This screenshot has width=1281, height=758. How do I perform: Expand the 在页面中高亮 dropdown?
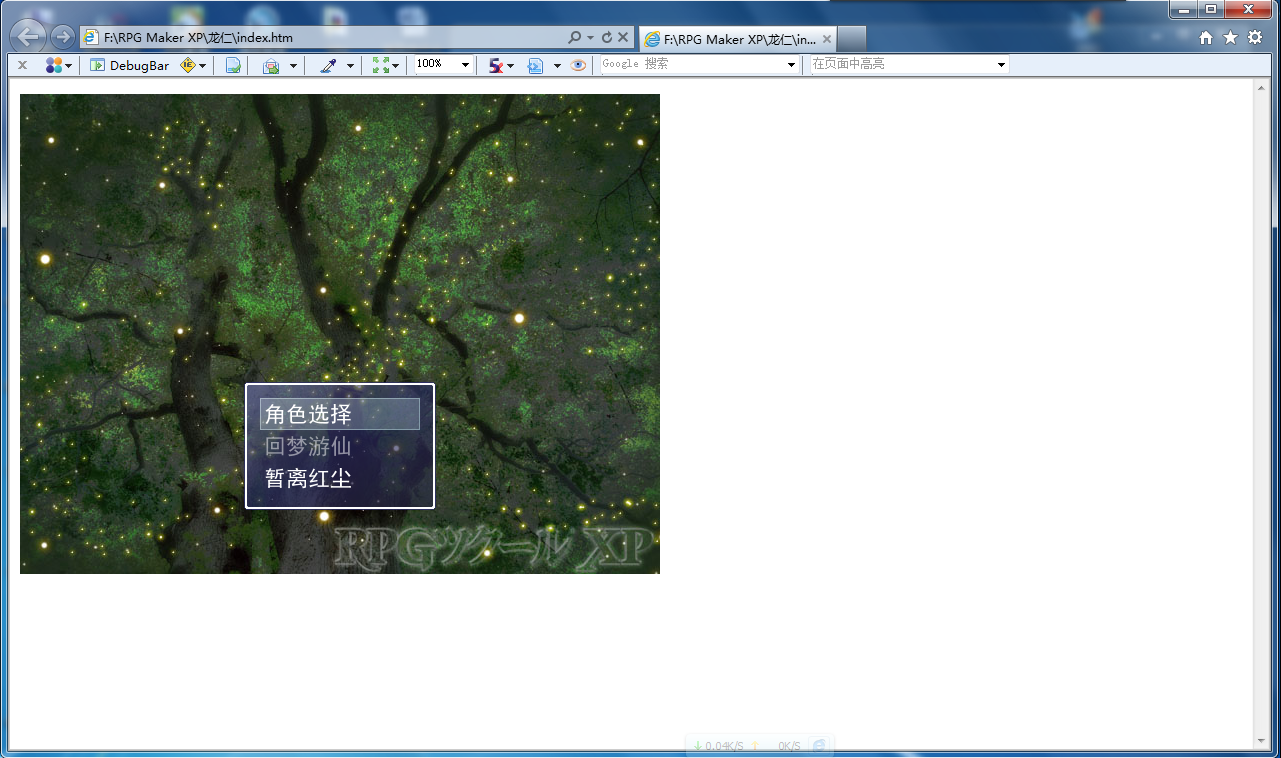click(1002, 65)
